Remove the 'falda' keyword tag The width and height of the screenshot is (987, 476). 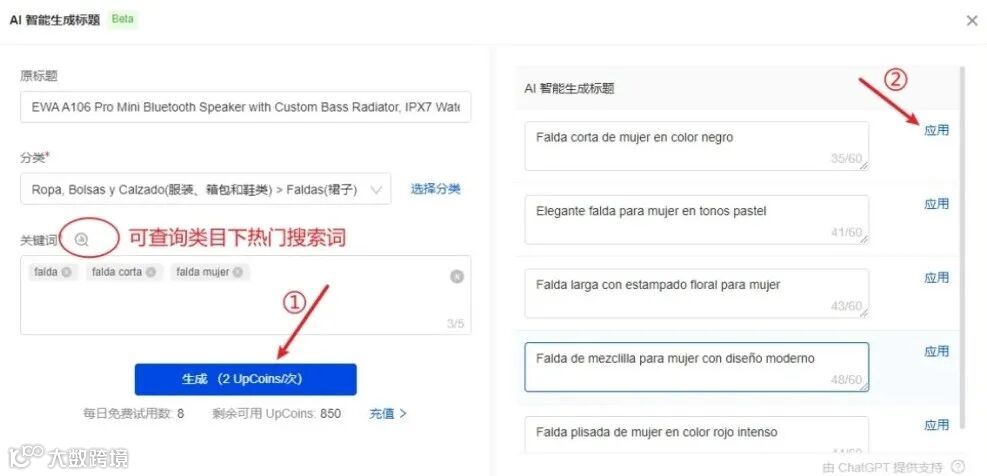tap(67, 272)
